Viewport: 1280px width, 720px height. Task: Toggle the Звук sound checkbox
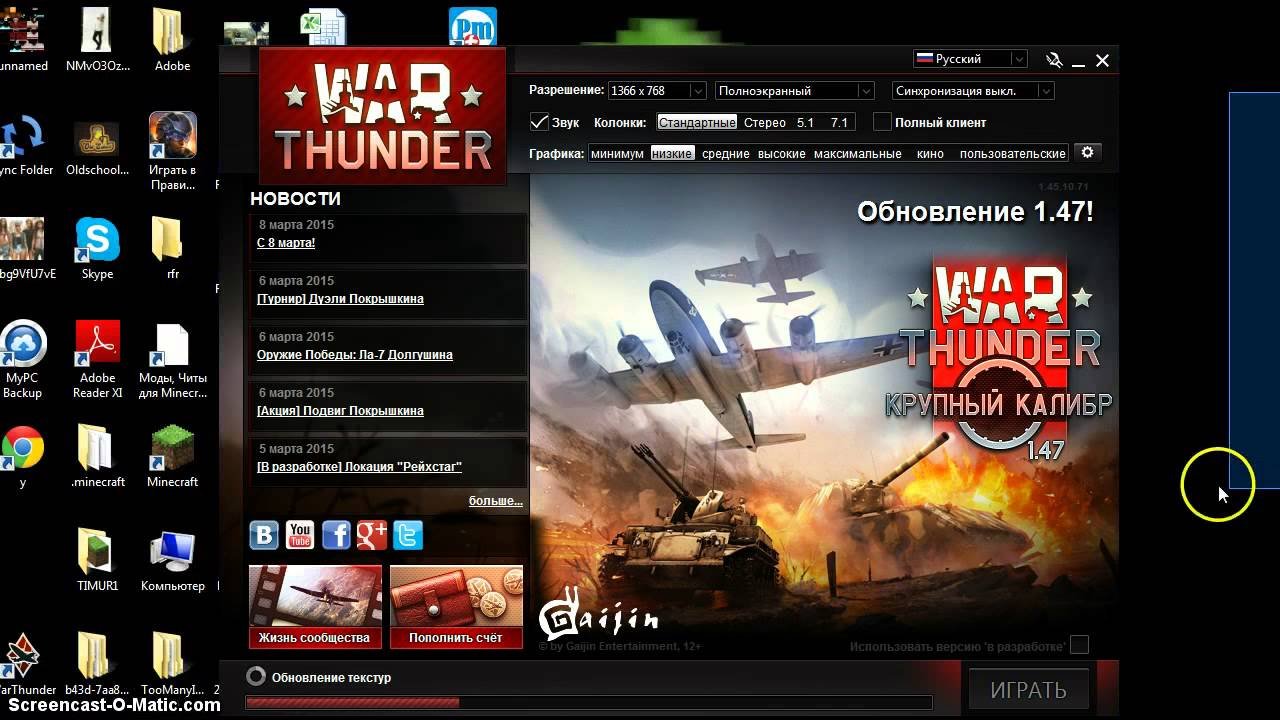[539, 122]
